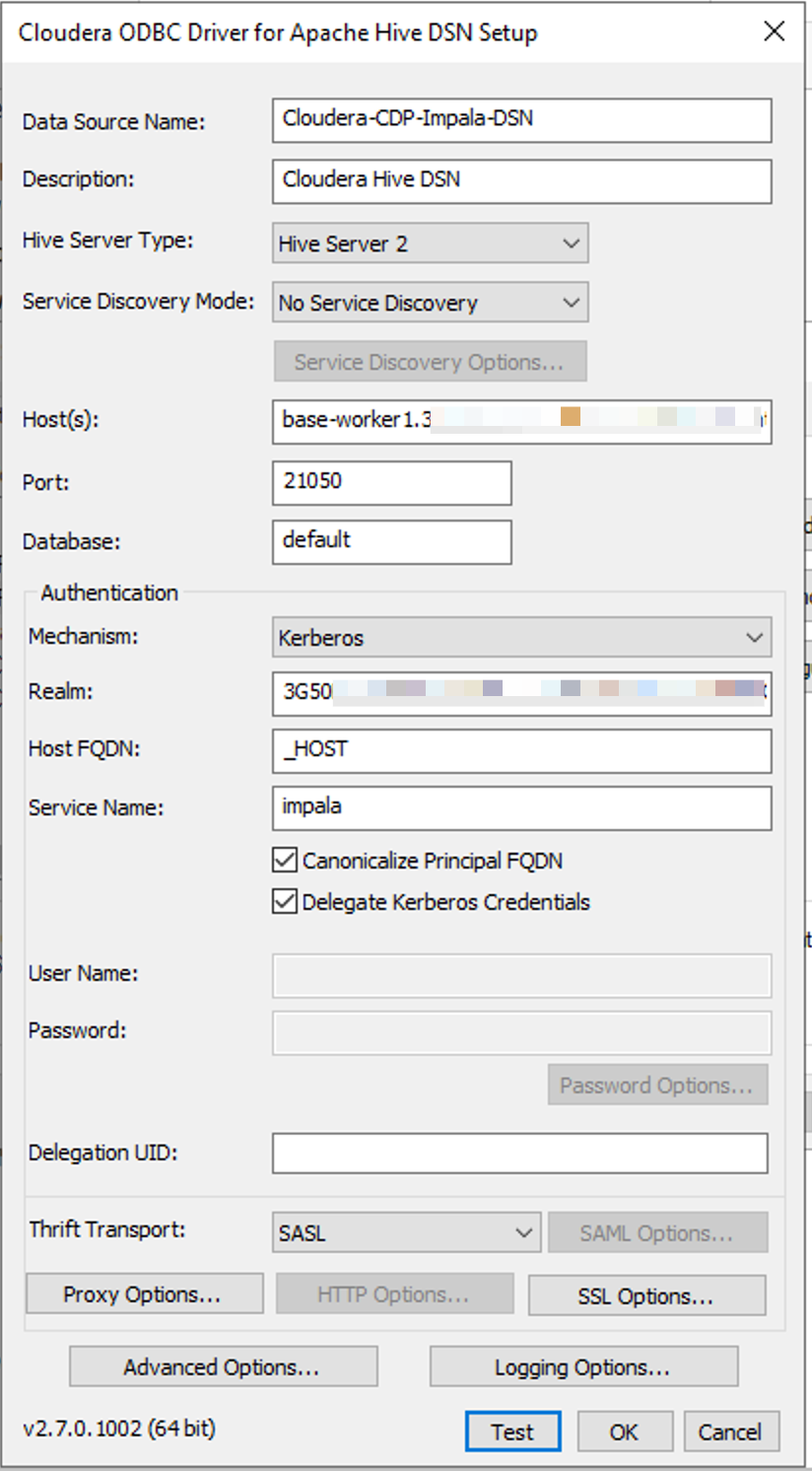
Task: Focus the Description text field
Action: pos(521,180)
